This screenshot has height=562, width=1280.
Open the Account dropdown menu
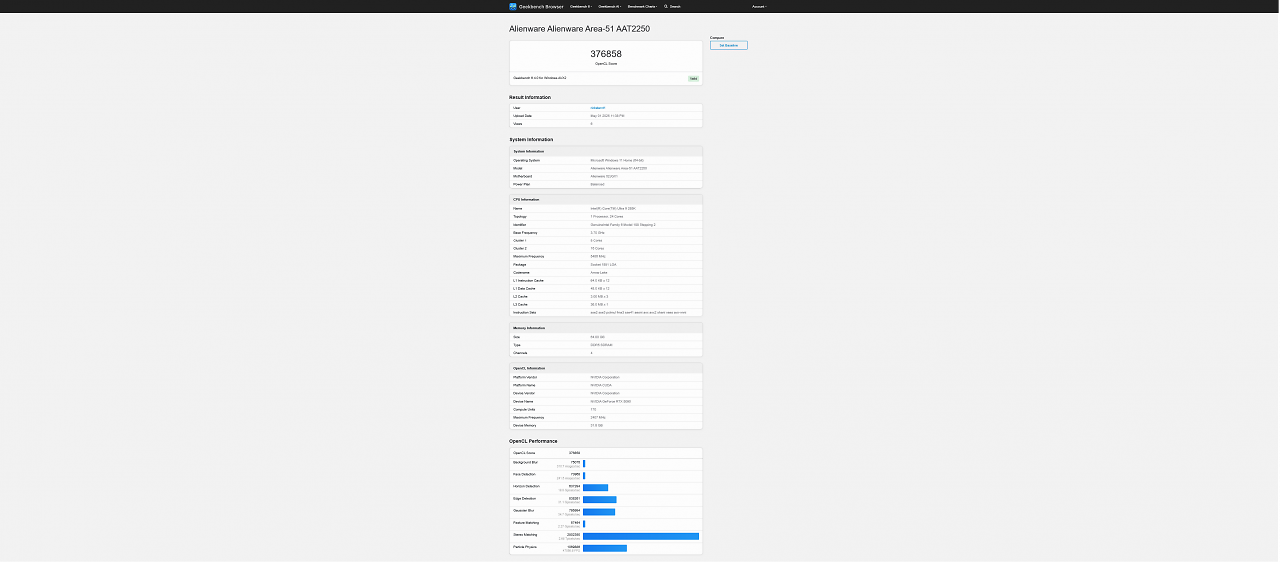pyautogui.click(x=759, y=6)
